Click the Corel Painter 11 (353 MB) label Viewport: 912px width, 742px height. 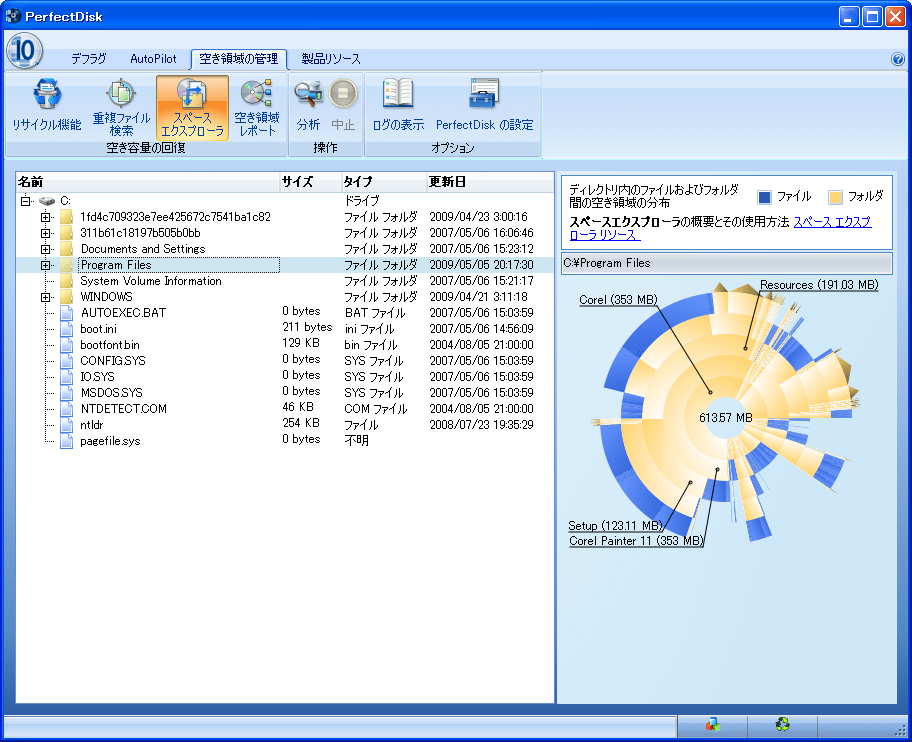click(x=636, y=541)
